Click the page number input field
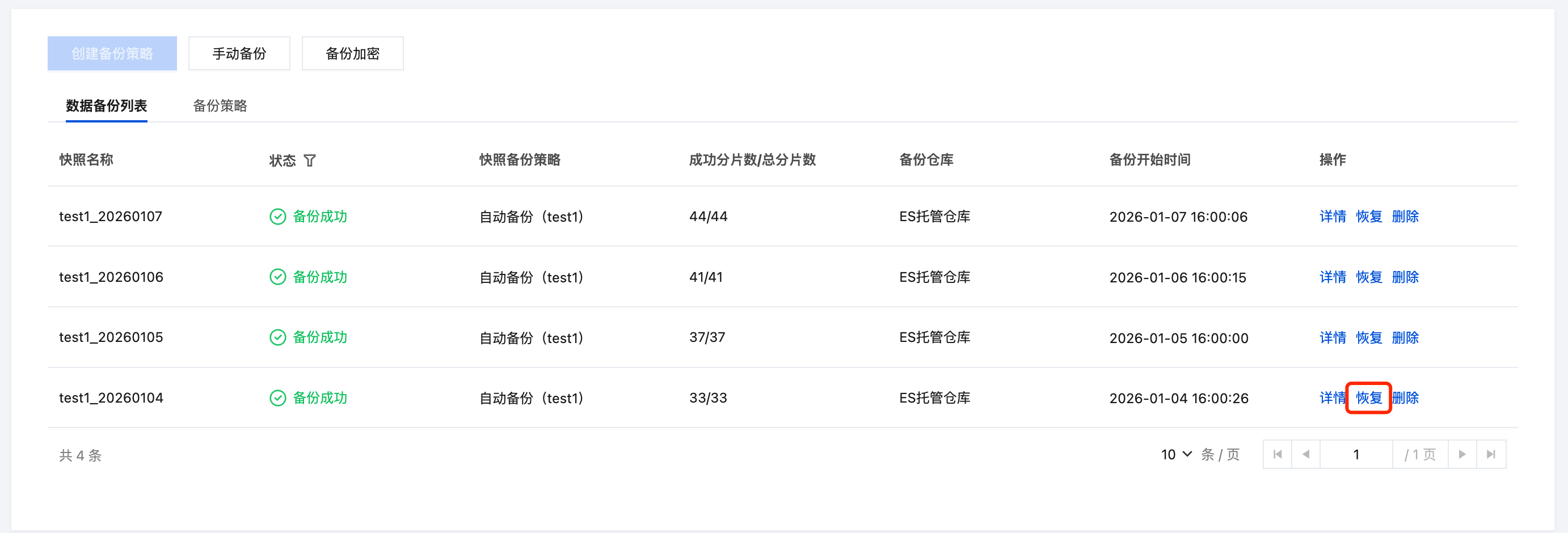Image resolution: width=1568 pixels, height=533 pixels. tap(1356, 455)
